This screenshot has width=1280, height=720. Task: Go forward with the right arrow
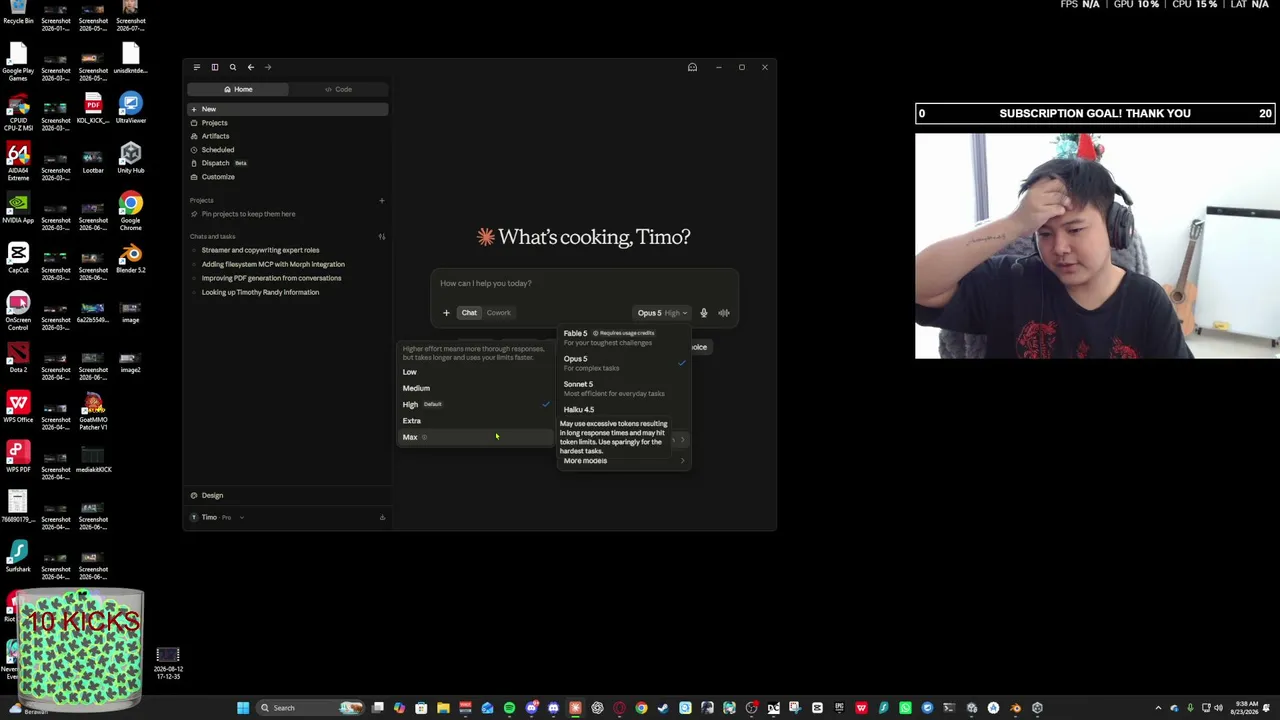268,67
